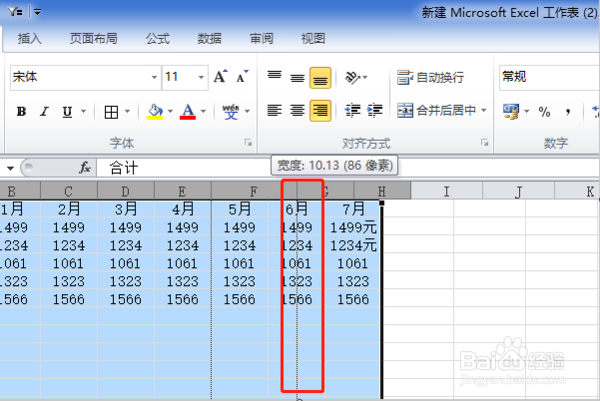Toggle italic formatting
Image resolution: width=600 pixels, height=401 pixels.
44,112
